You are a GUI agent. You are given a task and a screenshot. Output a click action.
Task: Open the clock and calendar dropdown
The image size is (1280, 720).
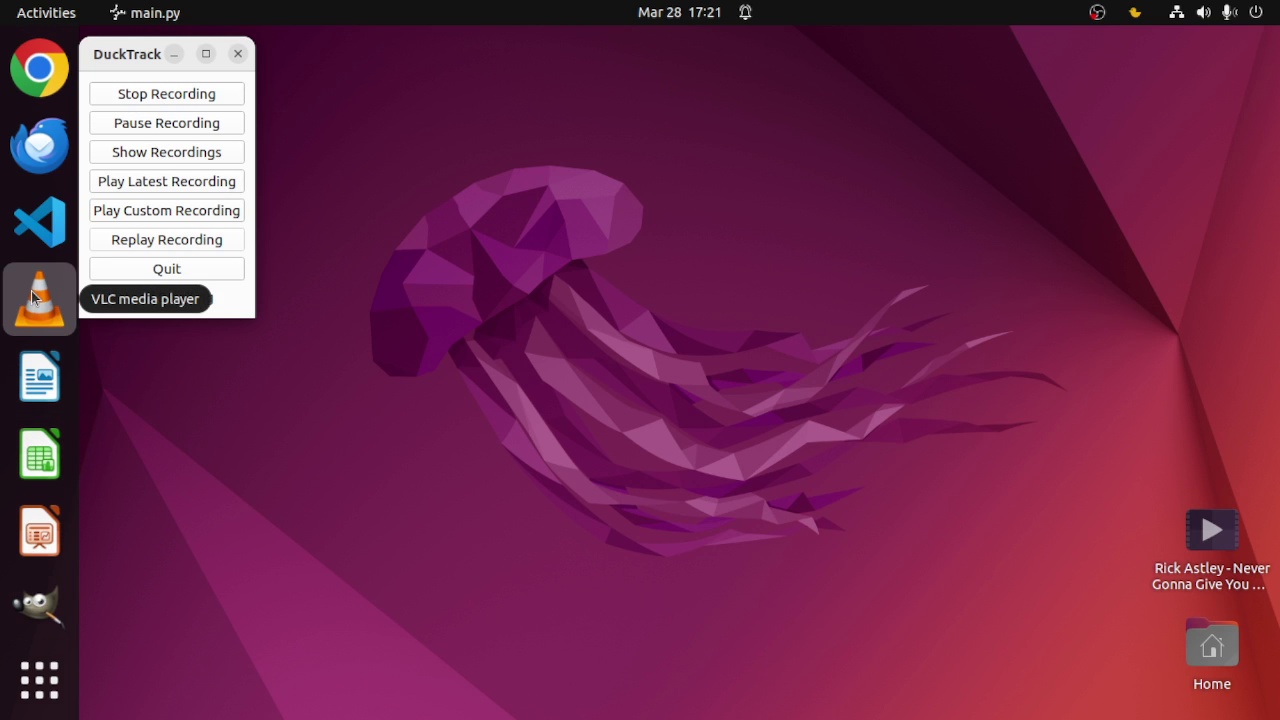click(x=679, y=13)
